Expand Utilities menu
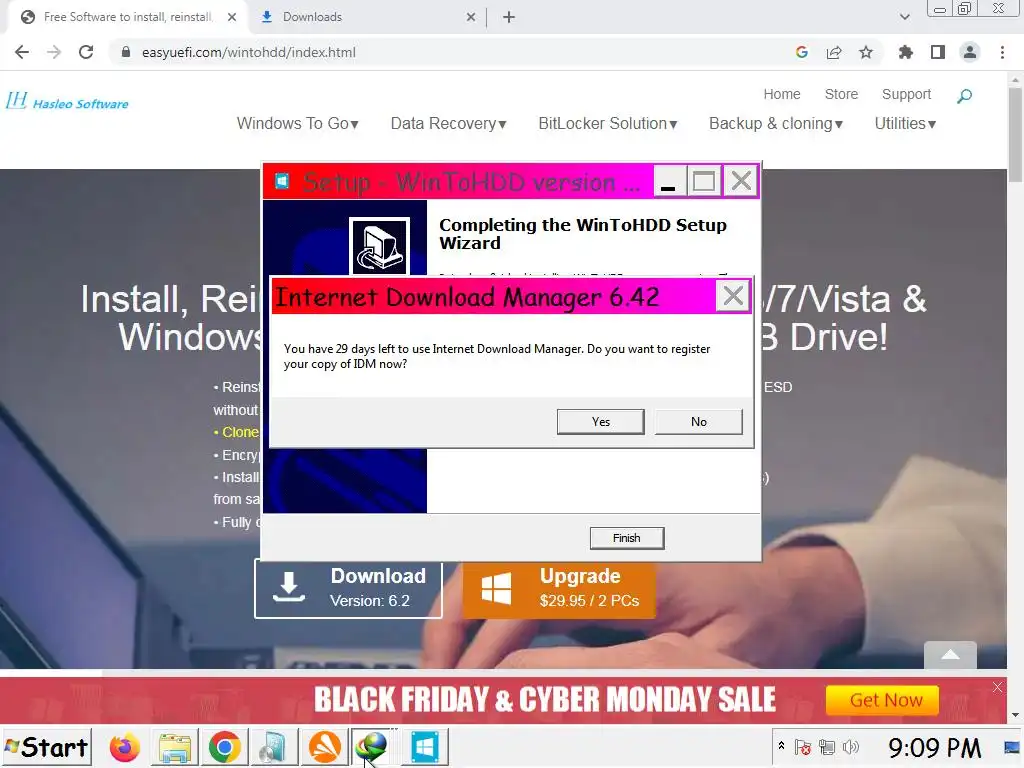 [x=905, y=123]
